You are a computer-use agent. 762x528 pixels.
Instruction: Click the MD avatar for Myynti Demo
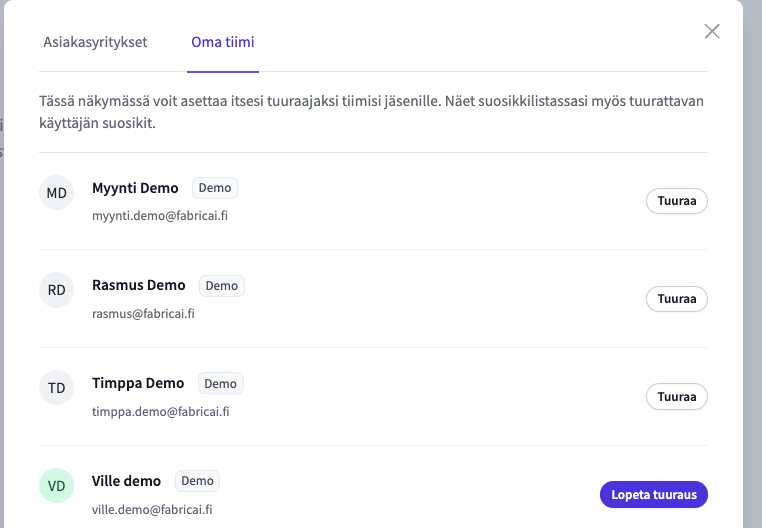point(56,193)
